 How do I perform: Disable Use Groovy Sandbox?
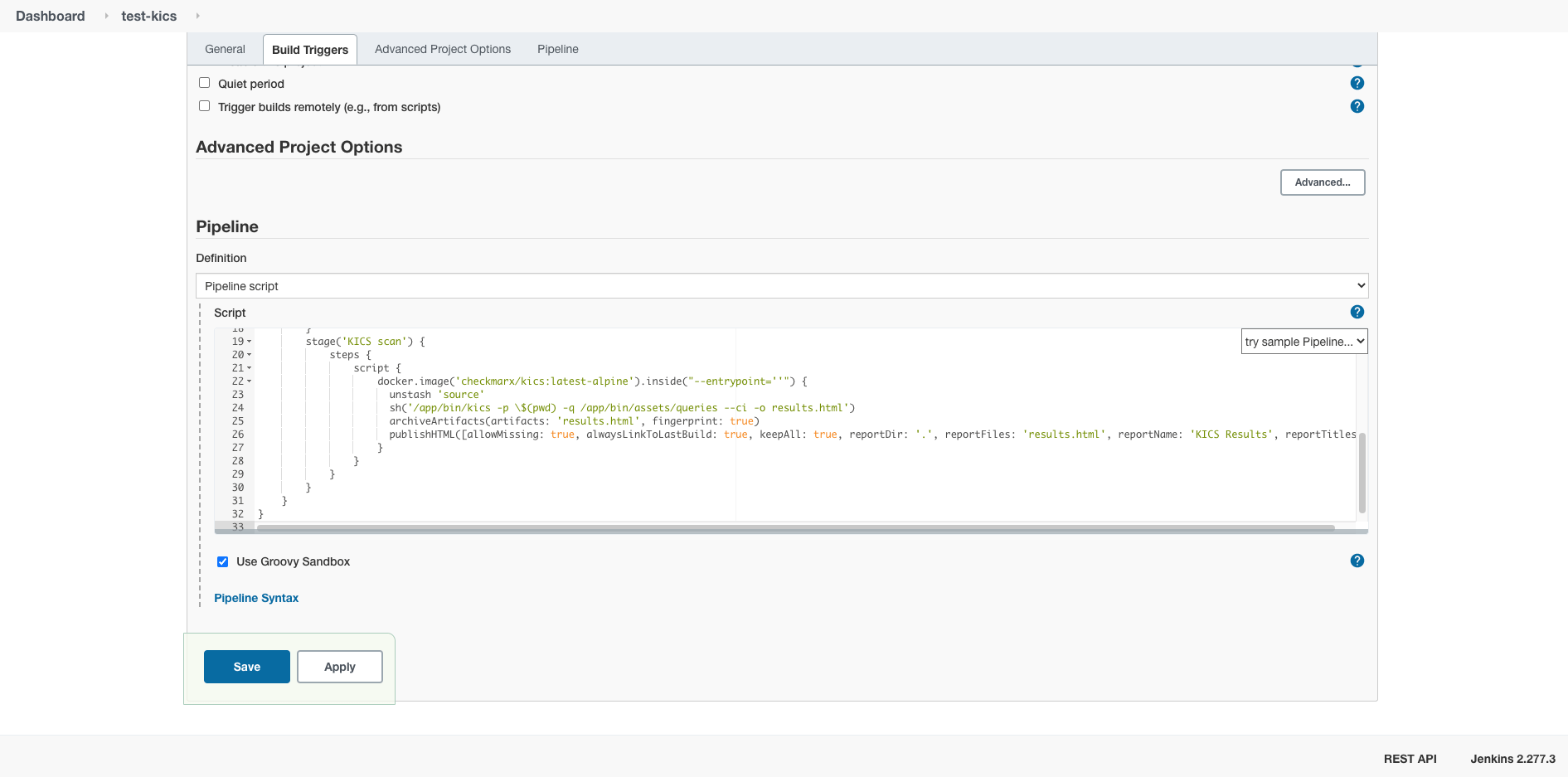222,561
